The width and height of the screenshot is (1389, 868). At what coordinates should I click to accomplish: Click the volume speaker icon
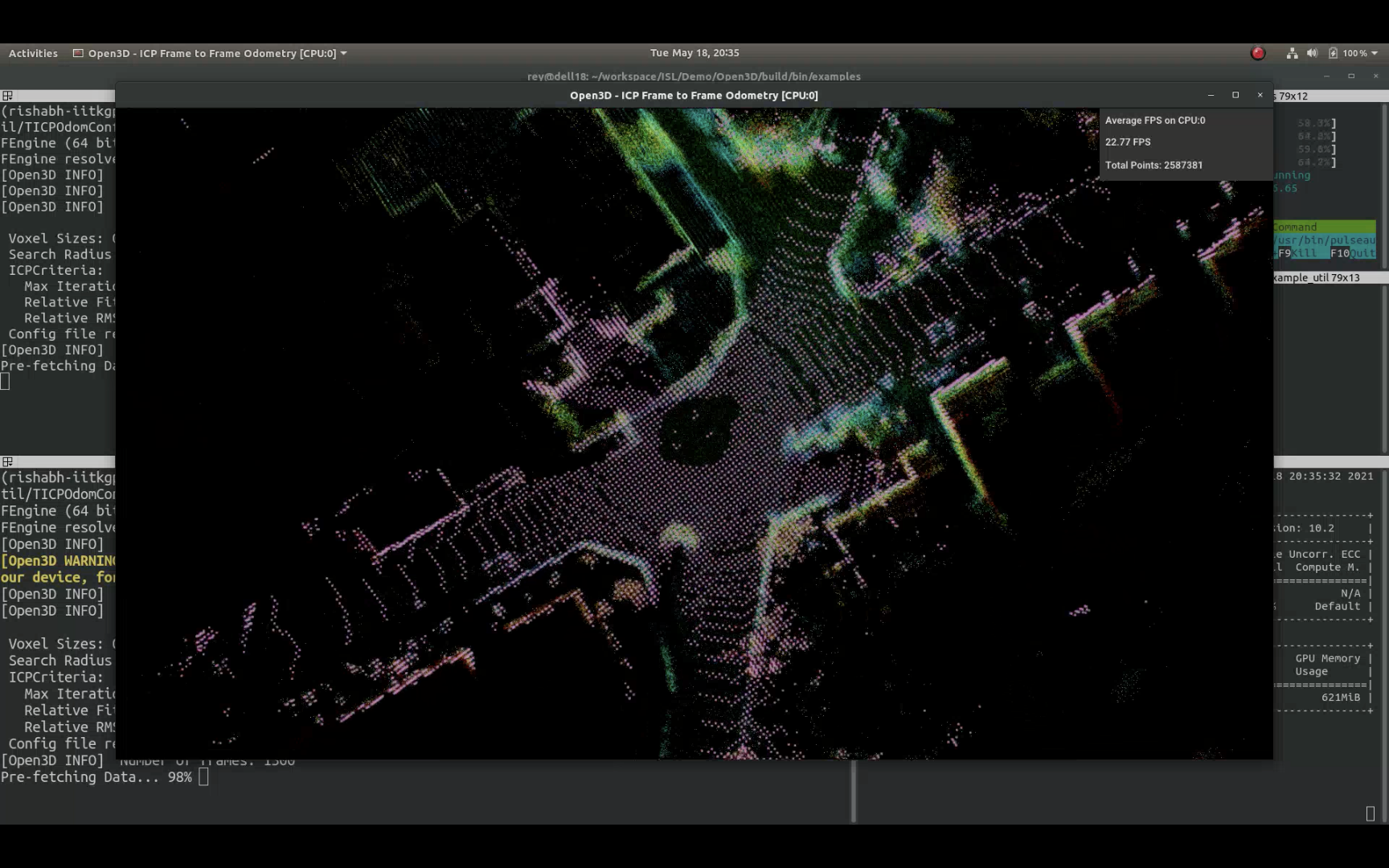click(x=1312, y=53)
